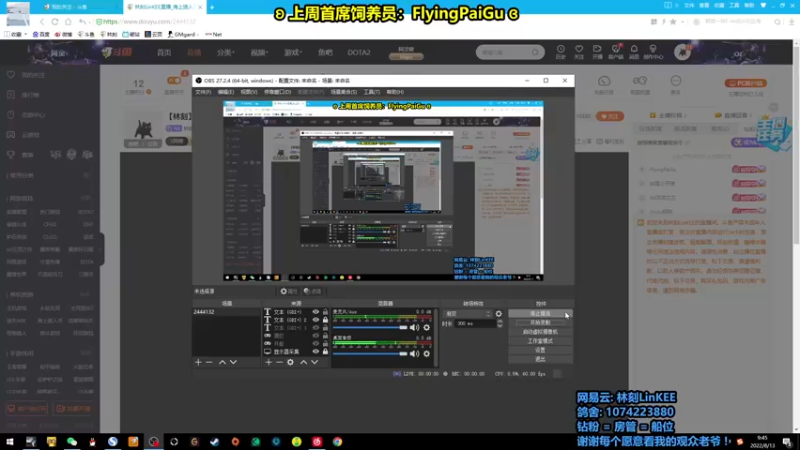Viewport: 800px width, 450px height.
Task: Open the 首页 tab on Douyu navigation
Action: [164, 53]
